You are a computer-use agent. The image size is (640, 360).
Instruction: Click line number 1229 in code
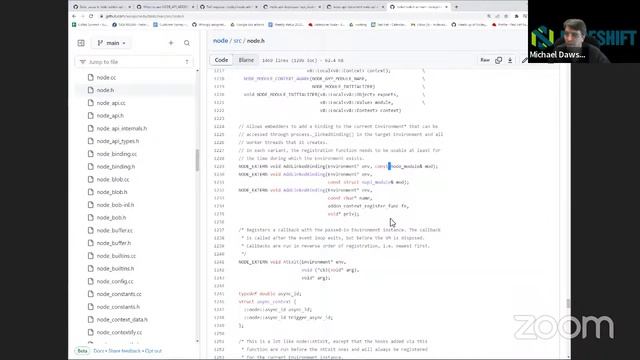[x=219, y=166]
